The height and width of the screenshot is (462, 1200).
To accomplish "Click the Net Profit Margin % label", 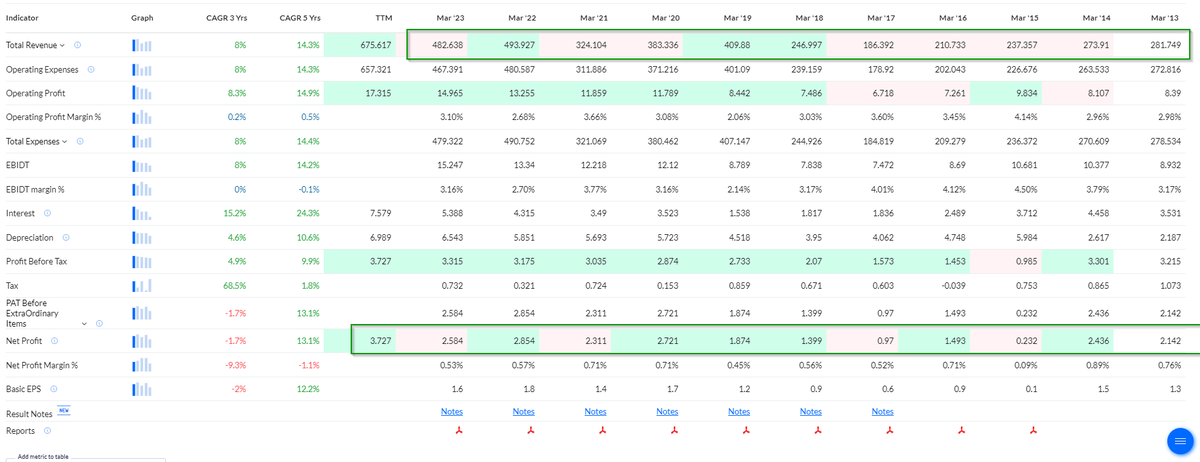I will click(42, 364).
